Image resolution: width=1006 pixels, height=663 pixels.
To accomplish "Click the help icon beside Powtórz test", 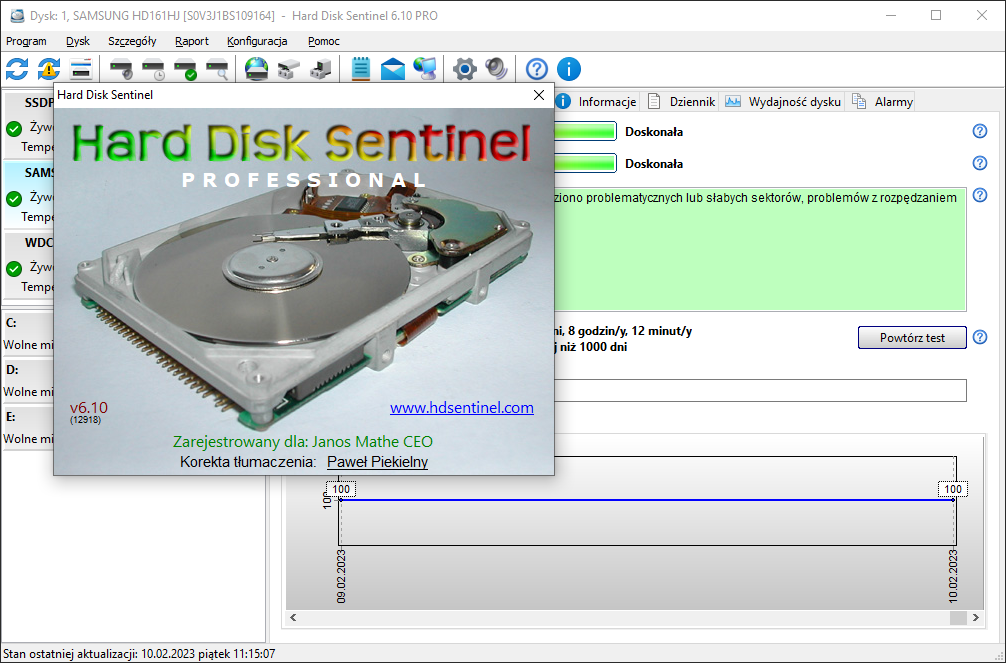I will [x=980, y=337].
